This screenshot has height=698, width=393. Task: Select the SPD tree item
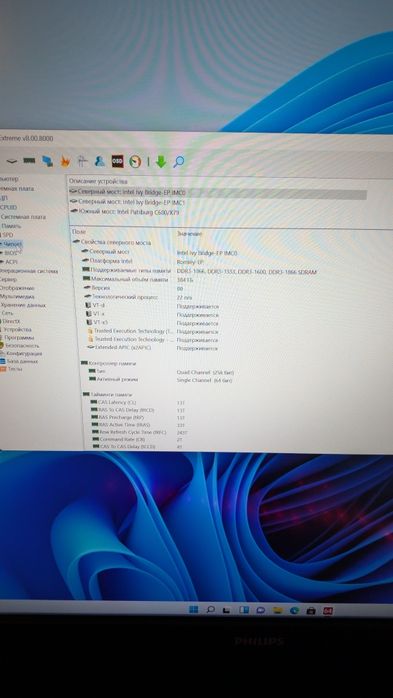(x=8, y=235)
